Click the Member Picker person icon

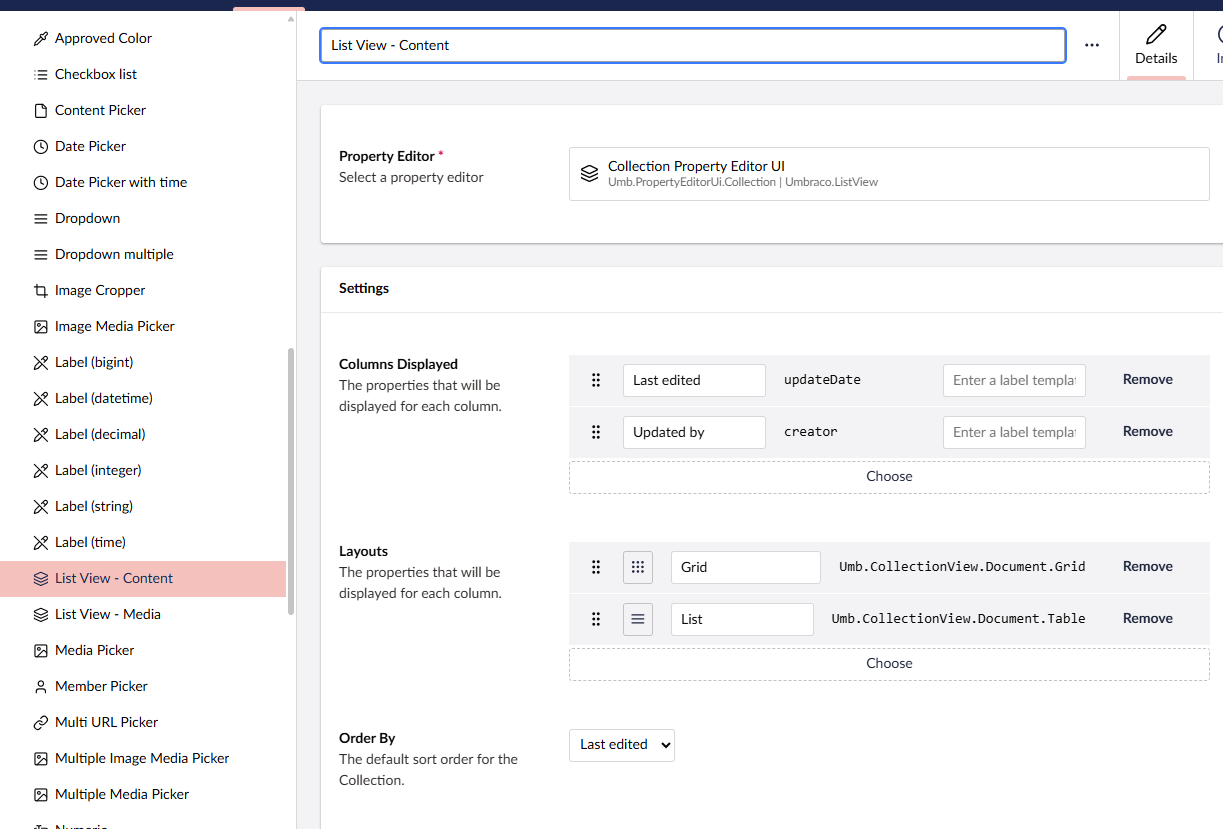point(41,686)
